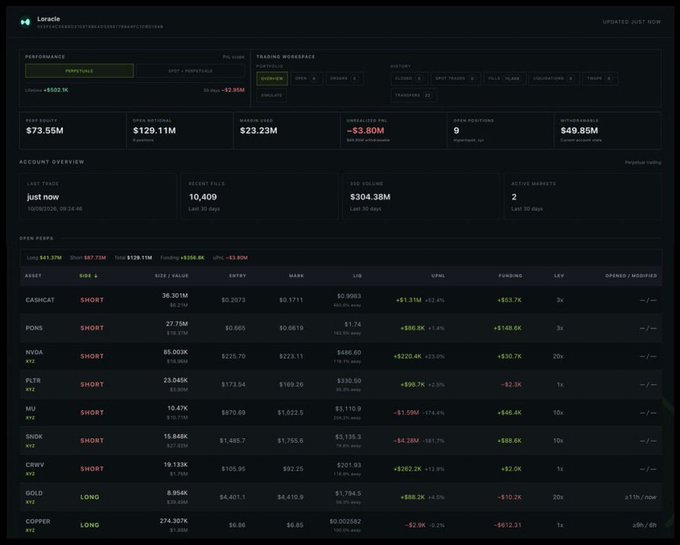Click the Last Trade 'just now' value
This screenshot has height=545, width=680.
click(43, 197)
